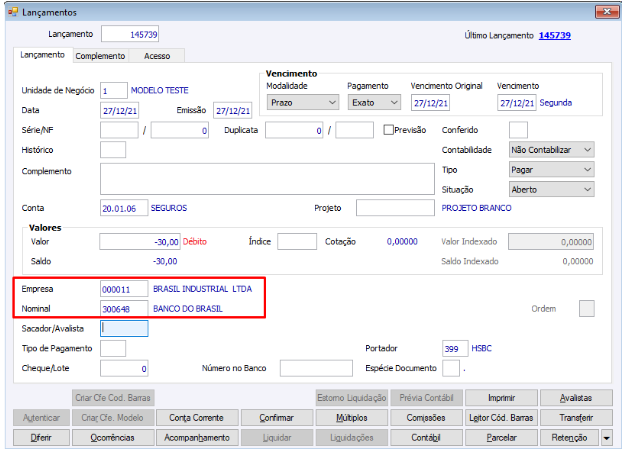
Task: Click the BRASIL INDUSTRIAL LTDA text
Action: [203, 289]
